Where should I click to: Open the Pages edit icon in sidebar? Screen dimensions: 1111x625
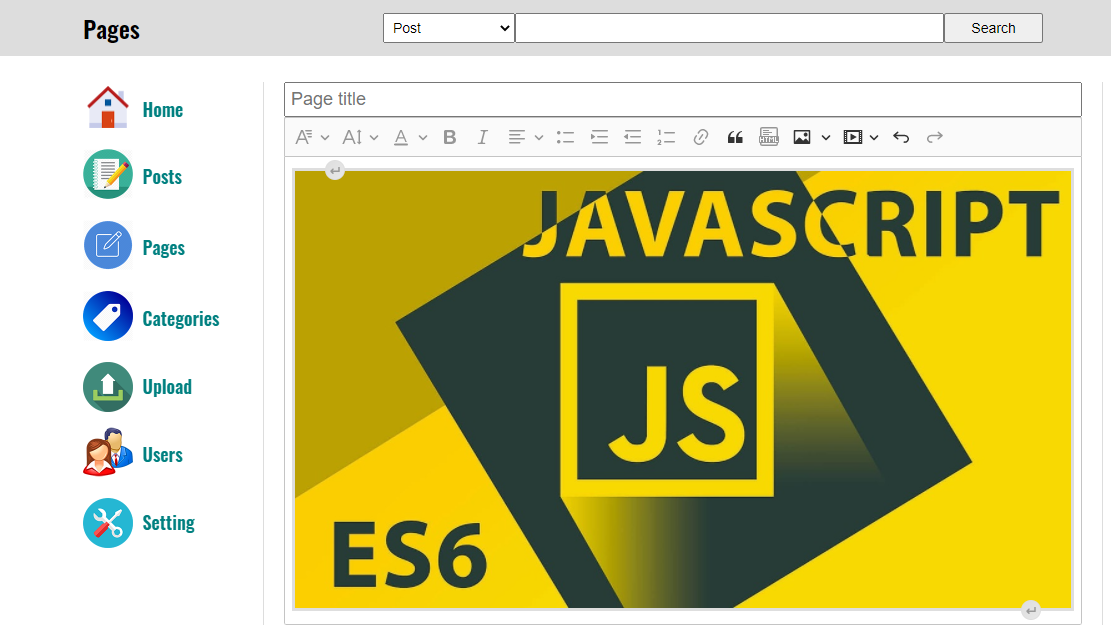tap(108, 245)
